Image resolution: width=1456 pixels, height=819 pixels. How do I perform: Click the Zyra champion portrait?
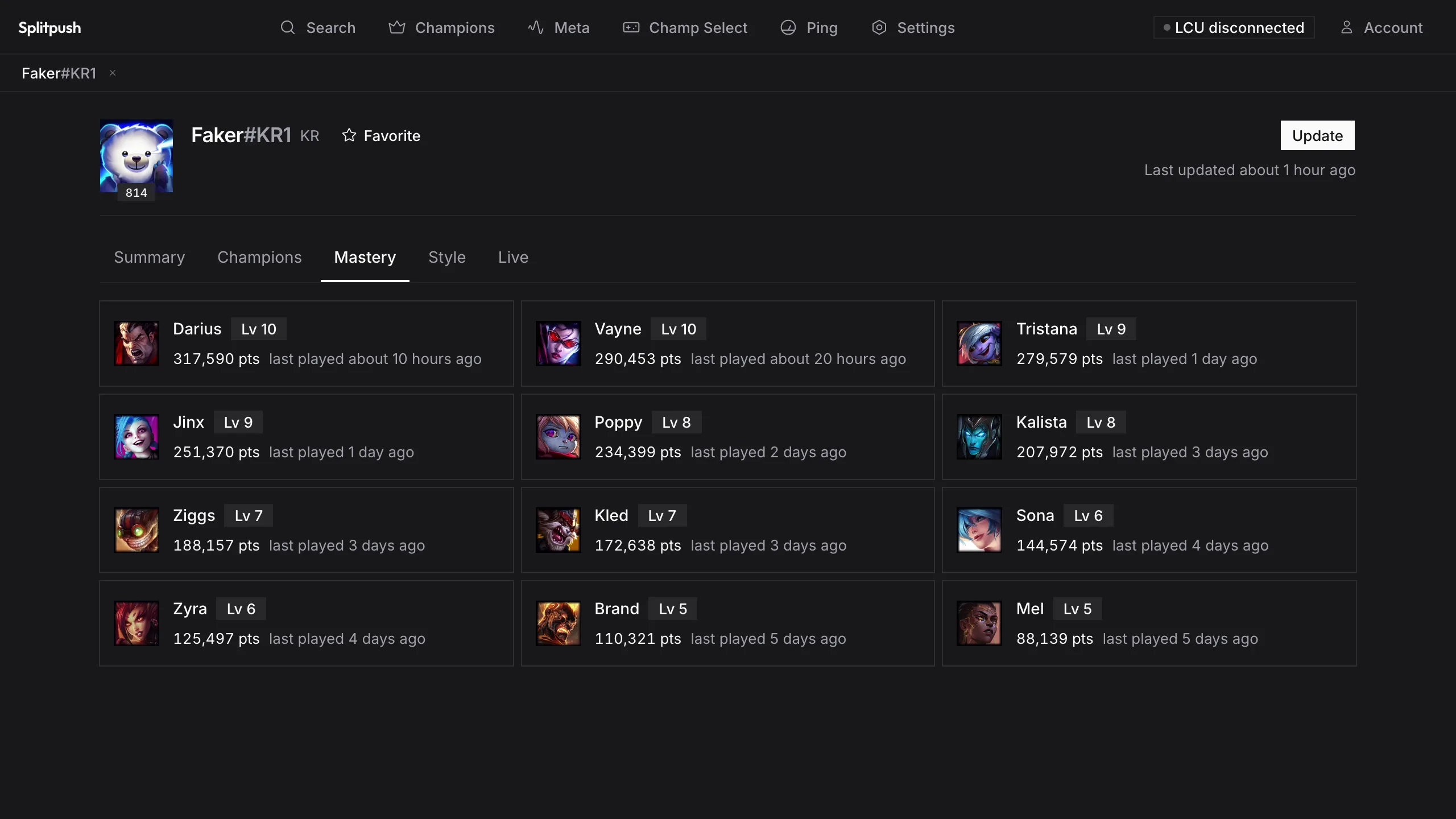tap(136, 623)
